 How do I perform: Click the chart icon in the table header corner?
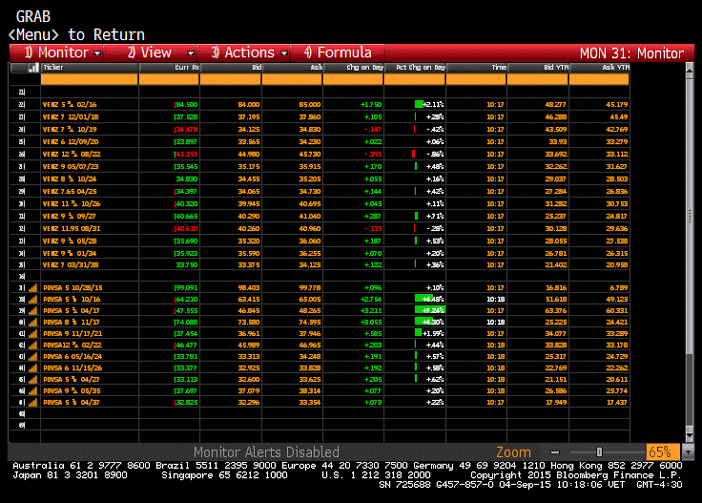click(x=33, y=68)
